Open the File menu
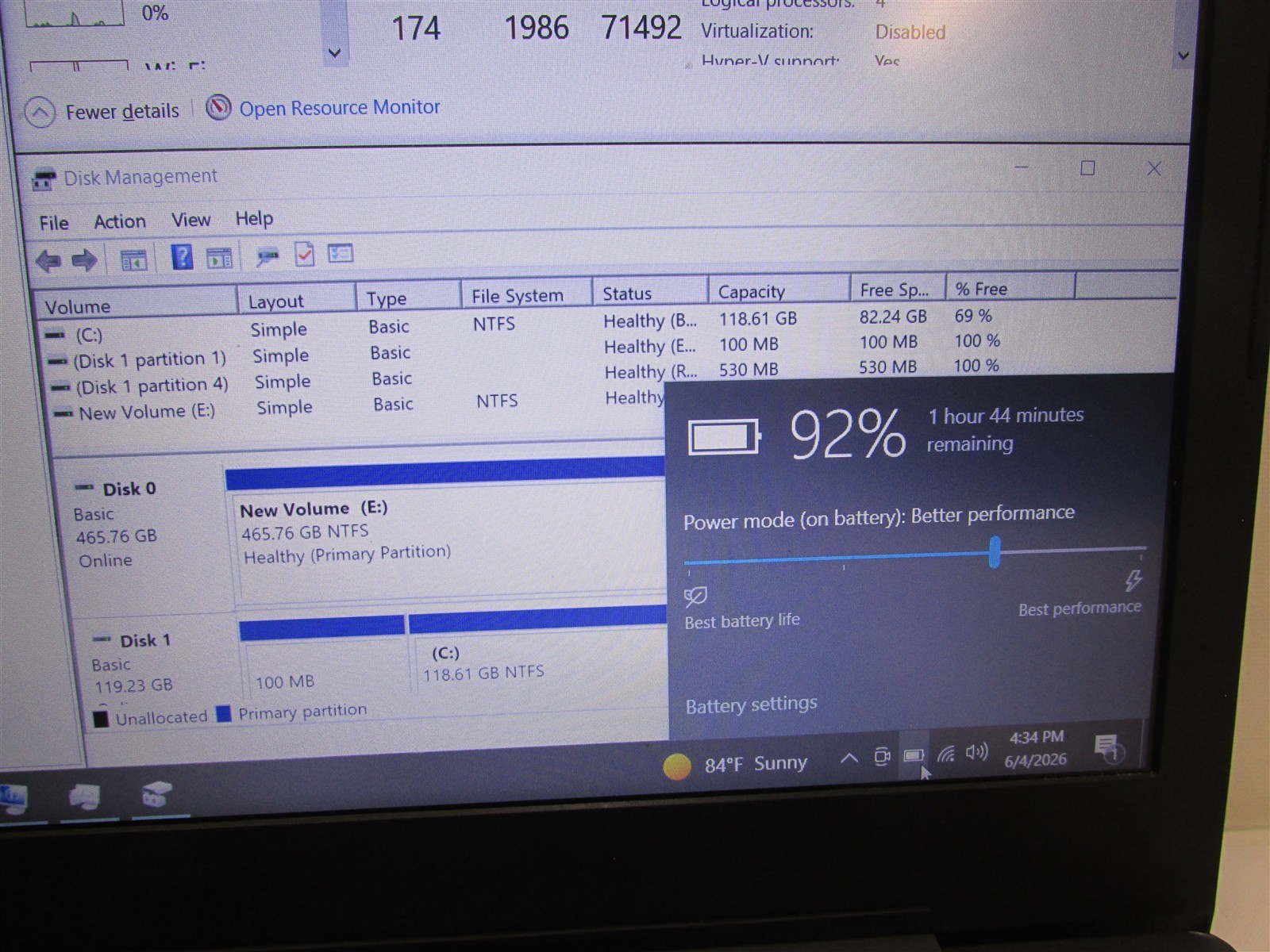This screenshot has height=952, width=1270. point(54,223)
